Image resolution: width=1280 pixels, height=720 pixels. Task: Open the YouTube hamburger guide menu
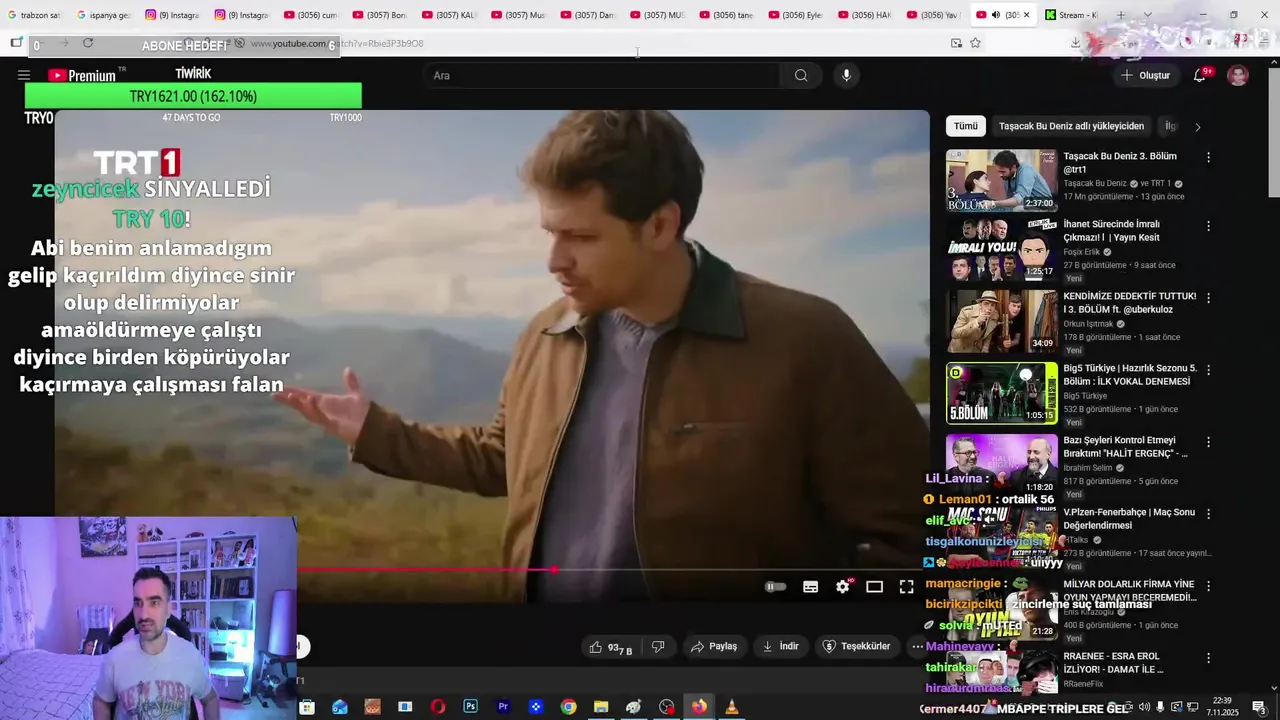coord(23,75)
